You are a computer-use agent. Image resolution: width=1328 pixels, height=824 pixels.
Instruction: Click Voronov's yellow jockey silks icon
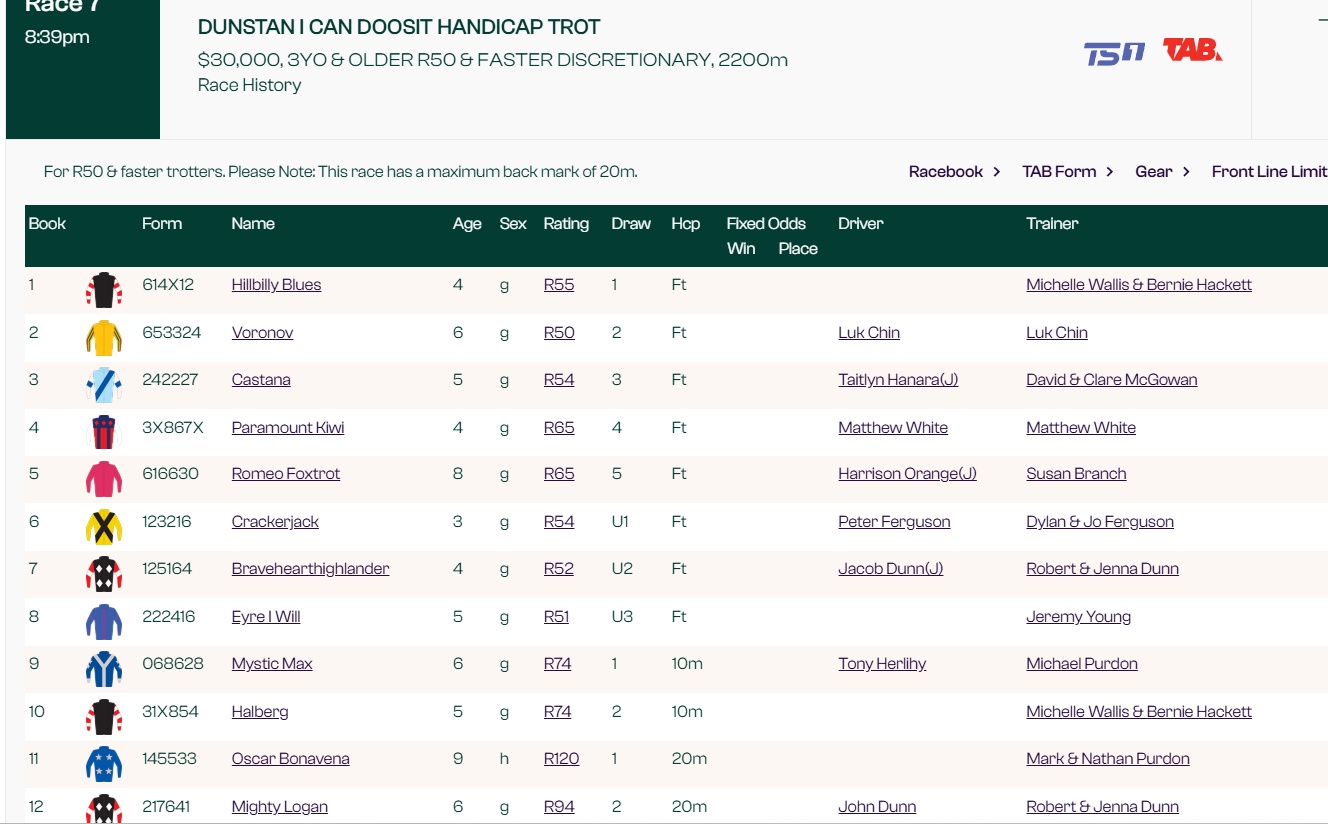coord(103,337)
